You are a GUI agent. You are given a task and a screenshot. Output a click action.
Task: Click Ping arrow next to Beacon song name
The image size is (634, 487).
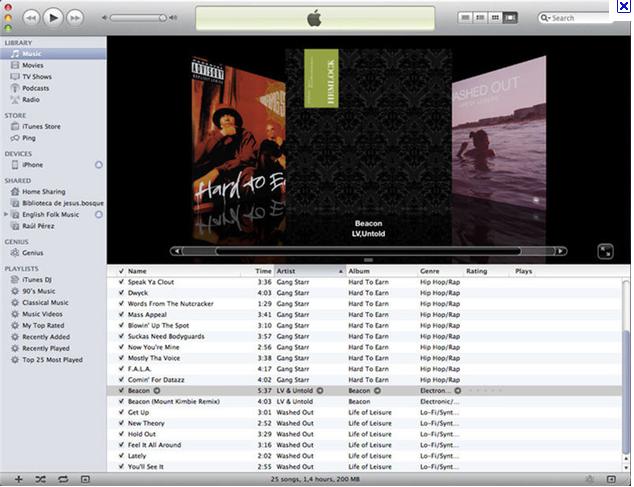click(x=157, y=391)
